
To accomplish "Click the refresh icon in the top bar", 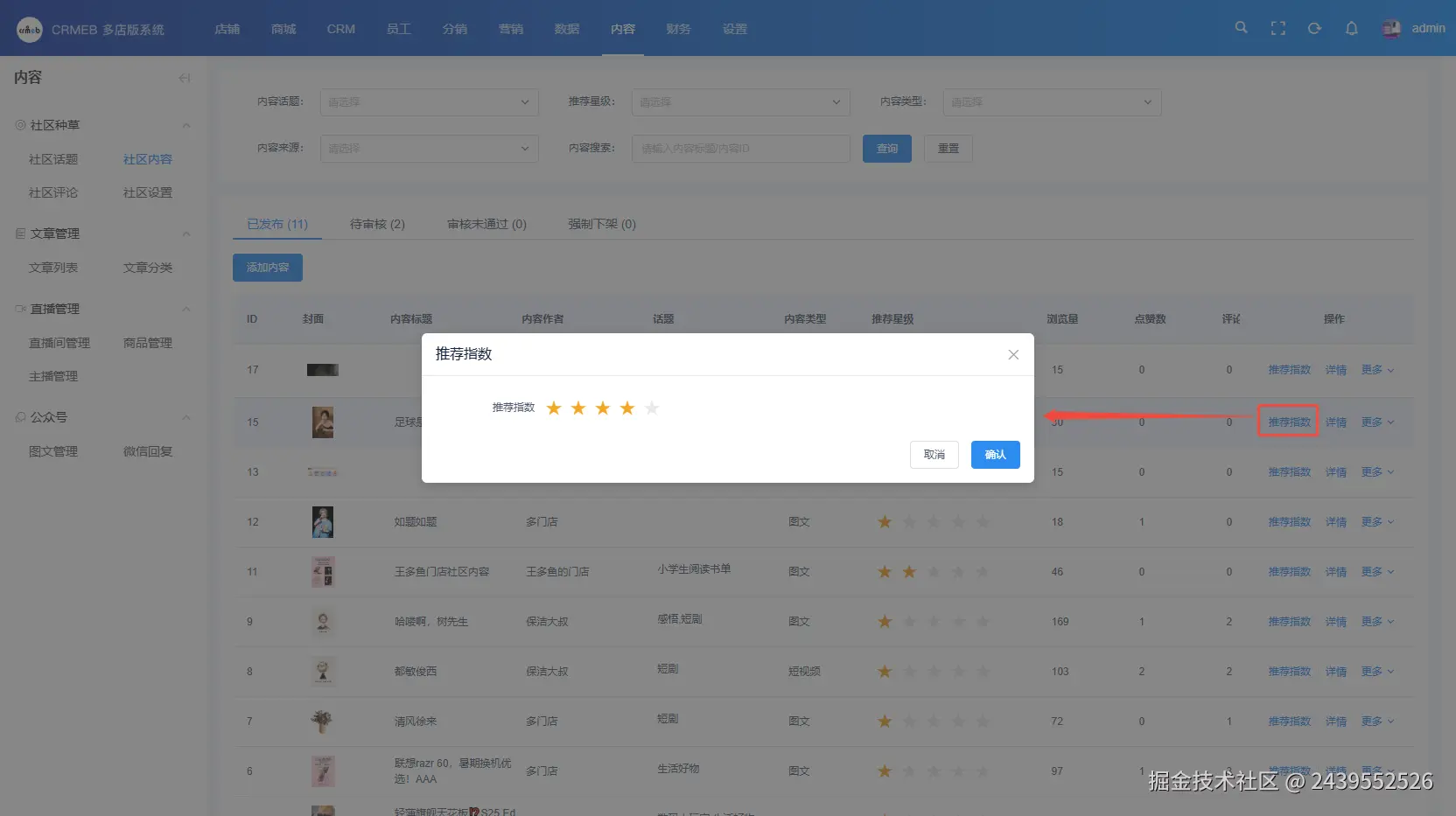I will tap(1314, 28).
